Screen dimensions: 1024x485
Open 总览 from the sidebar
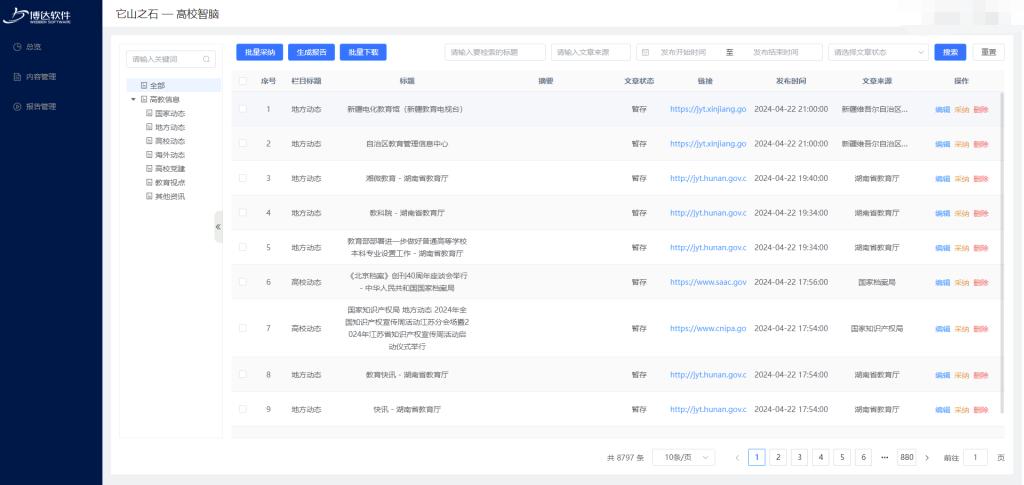point(33,47)
